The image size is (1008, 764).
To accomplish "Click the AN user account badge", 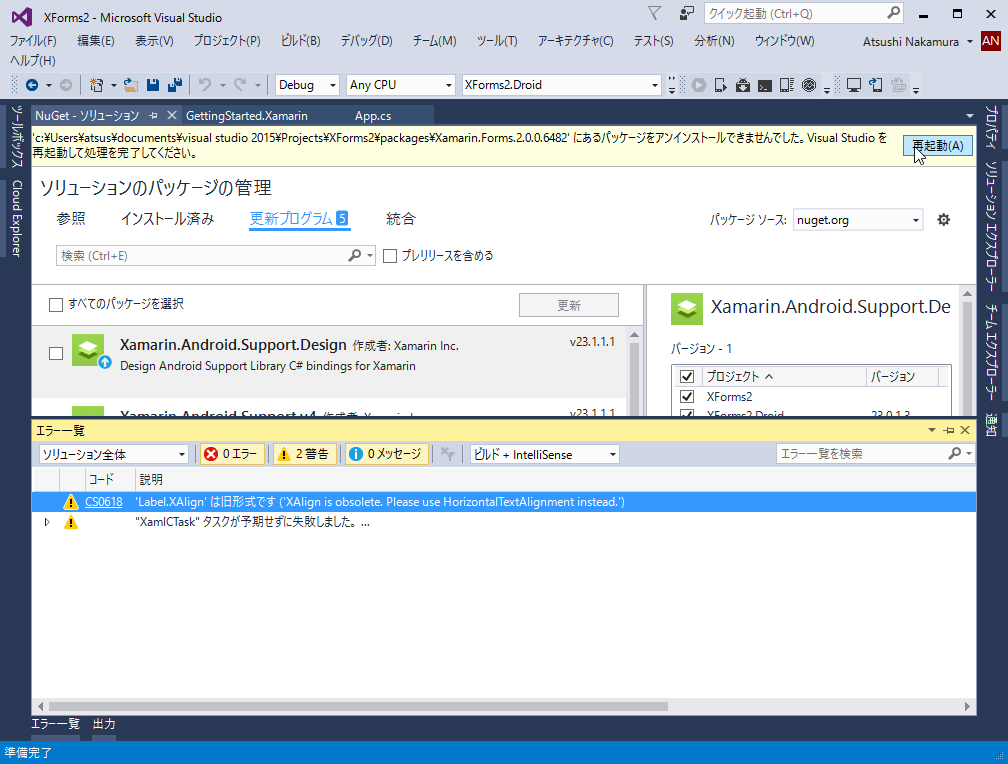I will pyautogui.click(x=991, y=41).
